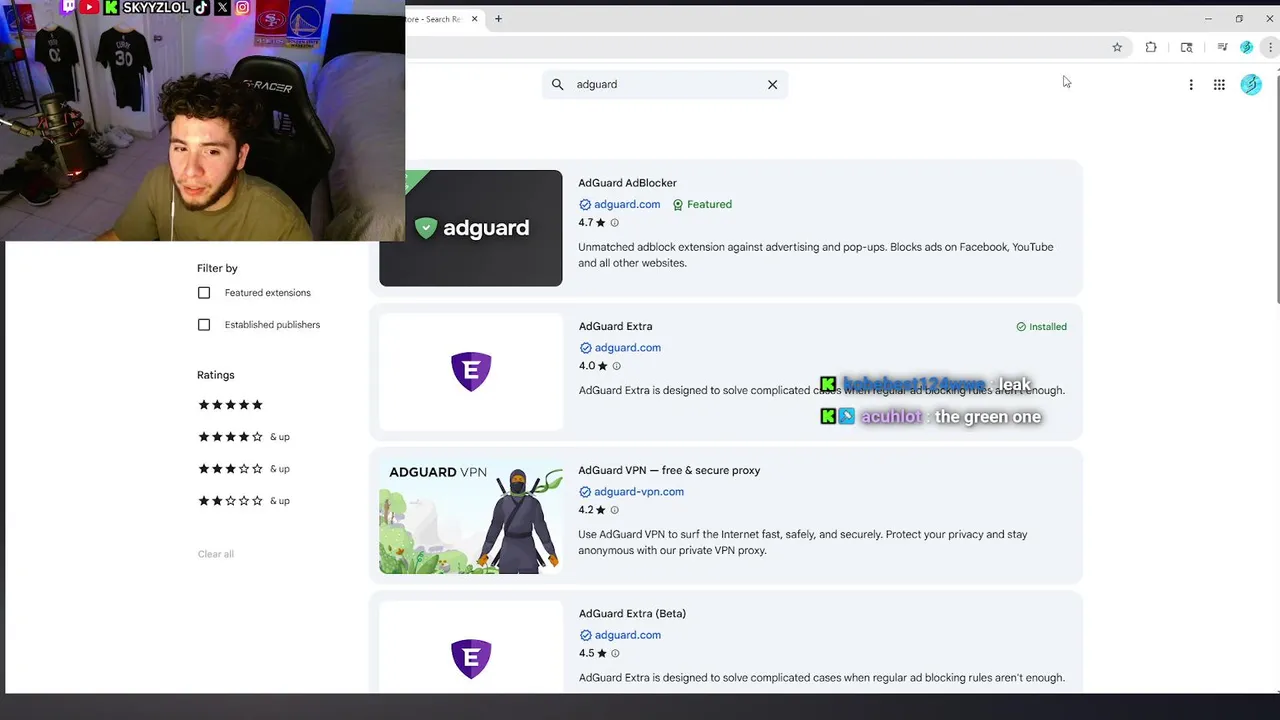Open the Google account avatar on the store page

[x=1251, y=85]
